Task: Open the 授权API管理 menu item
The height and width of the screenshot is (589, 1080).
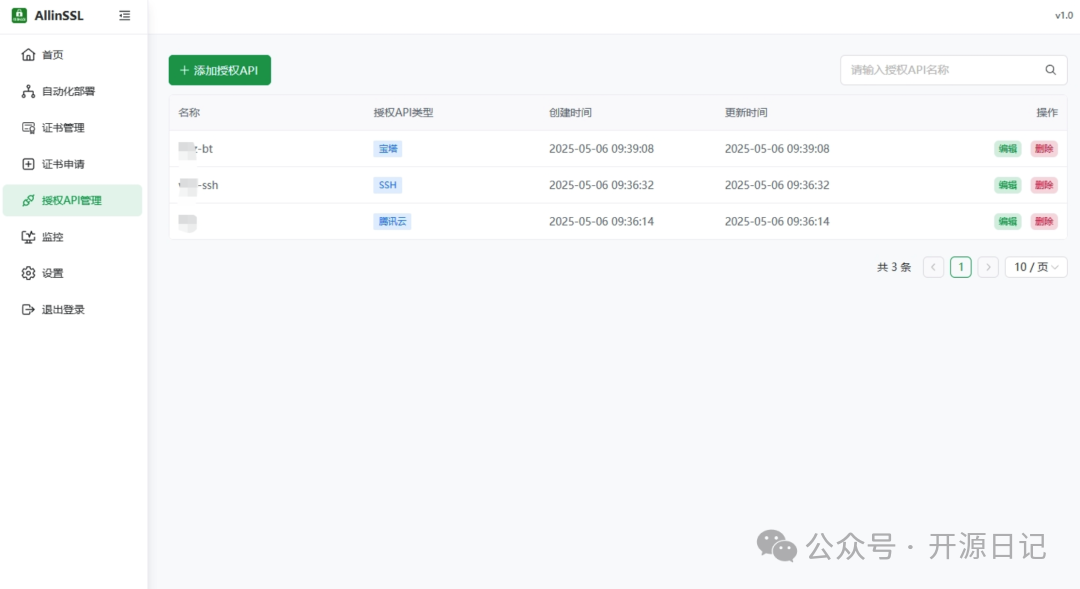Action: pyautogui.click(x=72, y=200)
